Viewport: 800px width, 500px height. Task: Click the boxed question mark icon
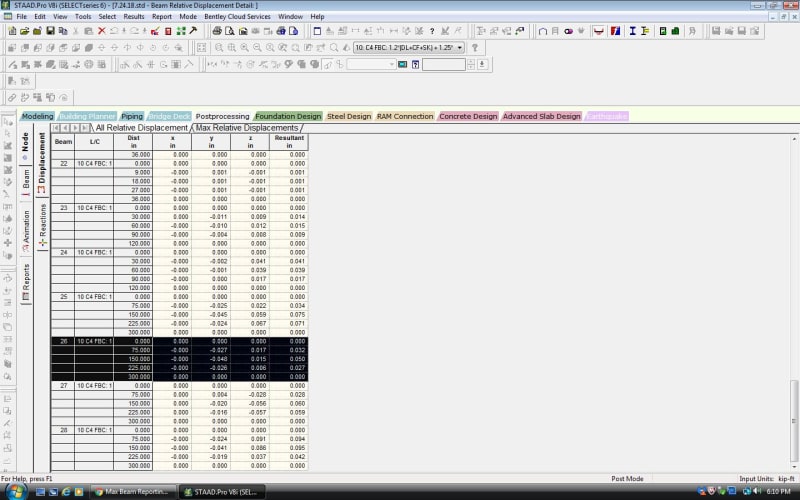(x=416, y=65)
